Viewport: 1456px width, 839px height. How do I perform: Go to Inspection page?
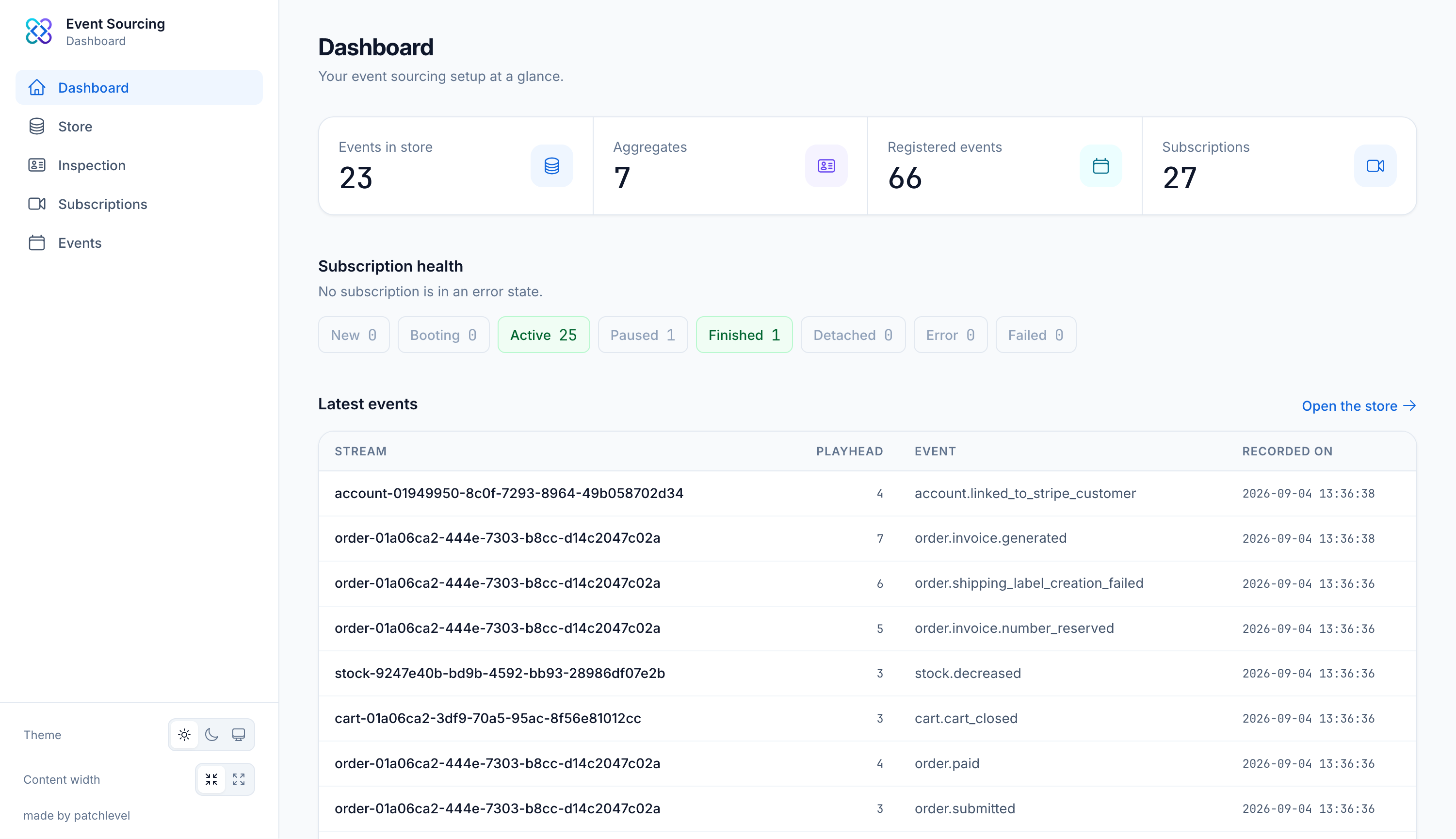[139, 165]
